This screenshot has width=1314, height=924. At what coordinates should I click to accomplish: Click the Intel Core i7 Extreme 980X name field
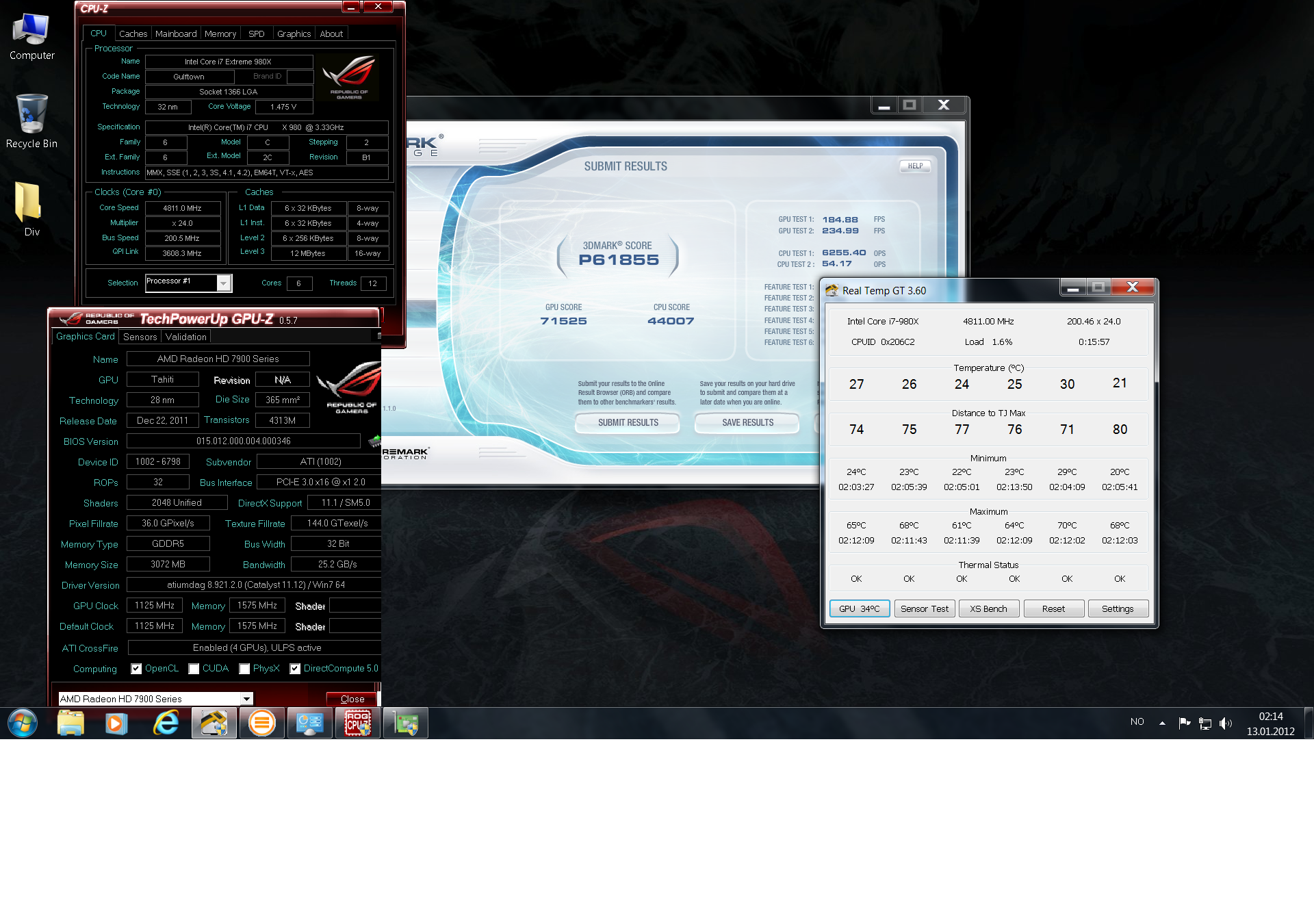click(229, 62)
